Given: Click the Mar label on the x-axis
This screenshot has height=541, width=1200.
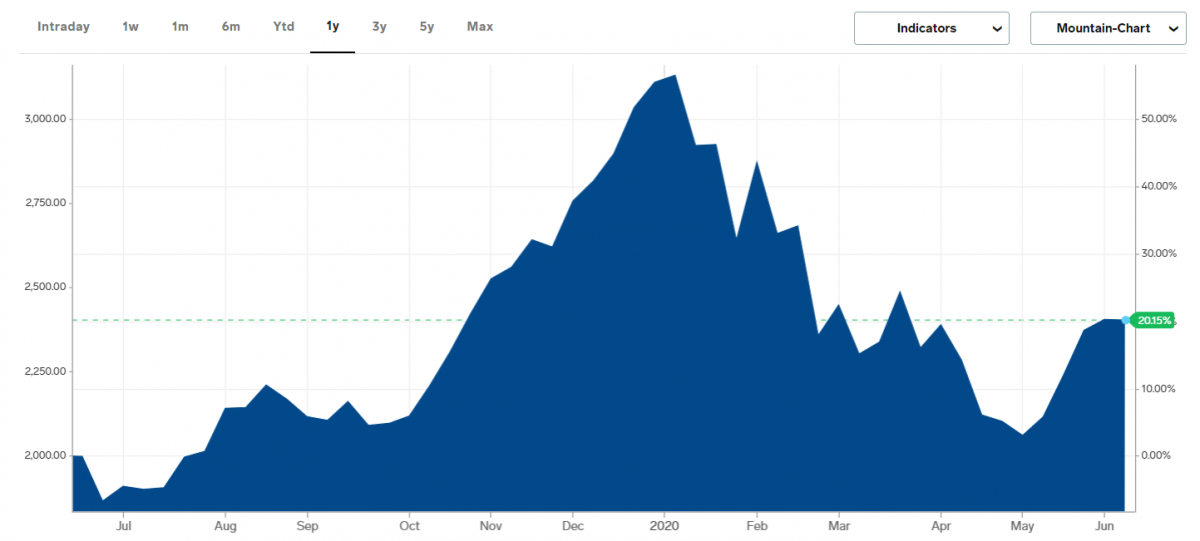Looking at the screenshot, I should 838,524.
